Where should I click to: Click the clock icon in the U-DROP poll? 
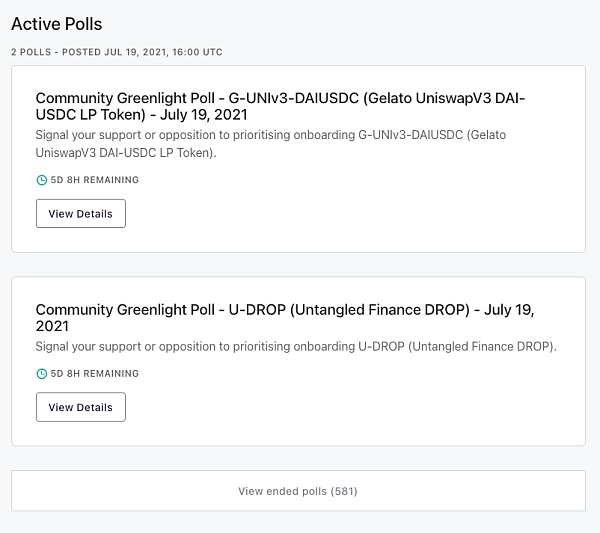41,374
